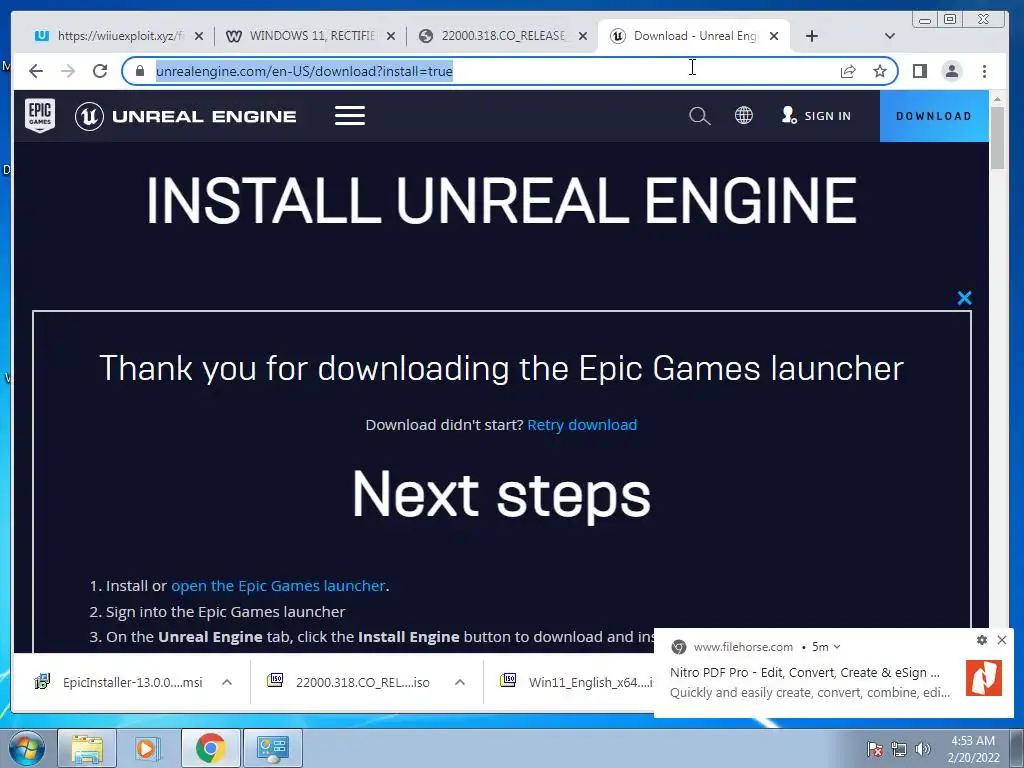The height and width of the screenshot is (768, 1024).
Task: Click the Unreal Engine logo
Action: [x=185, y=116]
